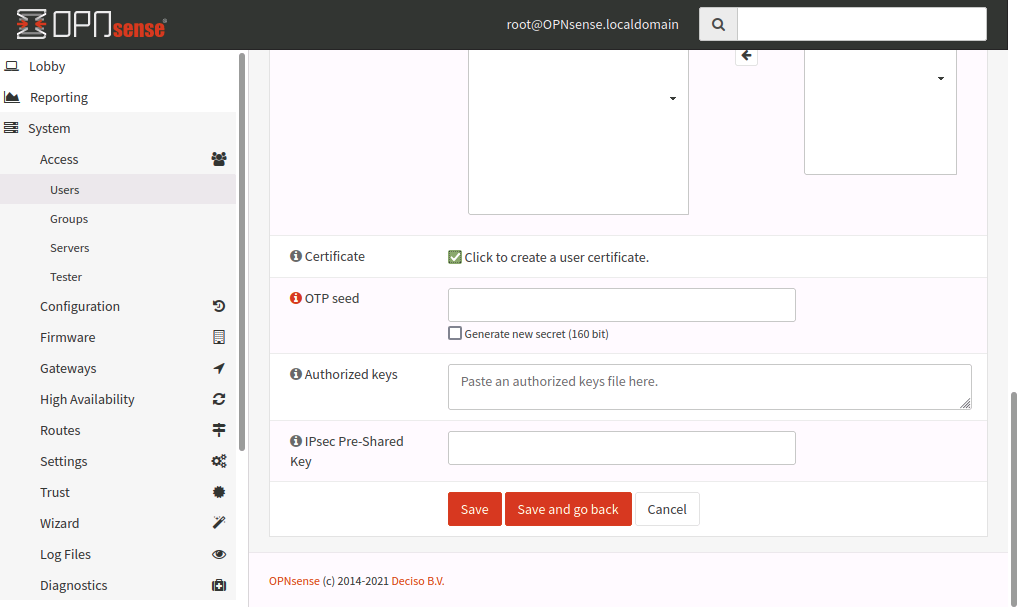Open the right list box dropdown arrow
Screen dimensions: 1020x607
(941, 78)
